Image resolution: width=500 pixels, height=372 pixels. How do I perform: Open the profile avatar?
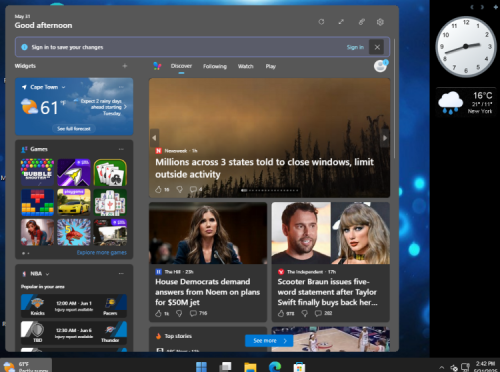coord(380,66)
